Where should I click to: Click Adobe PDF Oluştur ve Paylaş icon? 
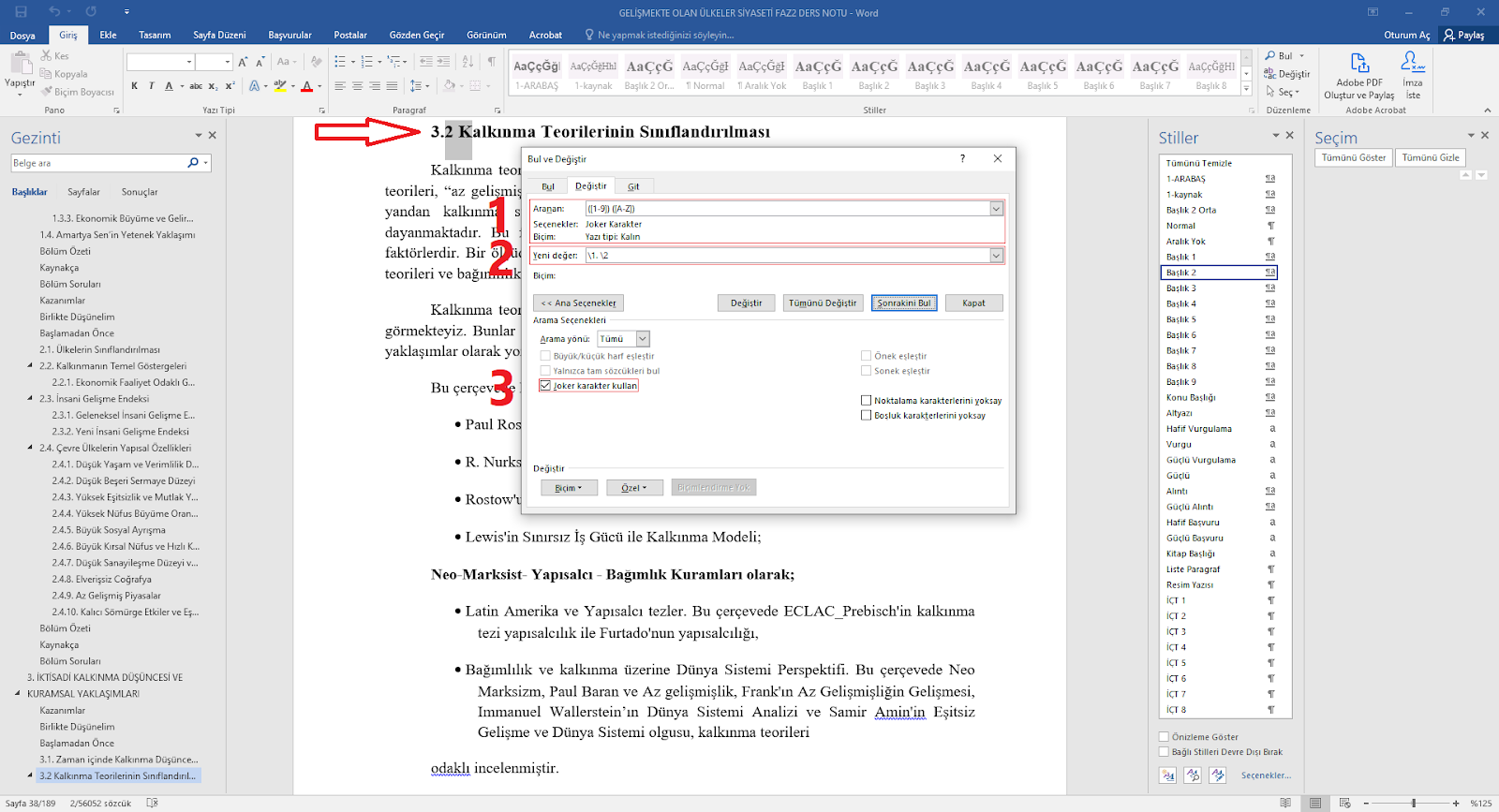coord(1359,64)
